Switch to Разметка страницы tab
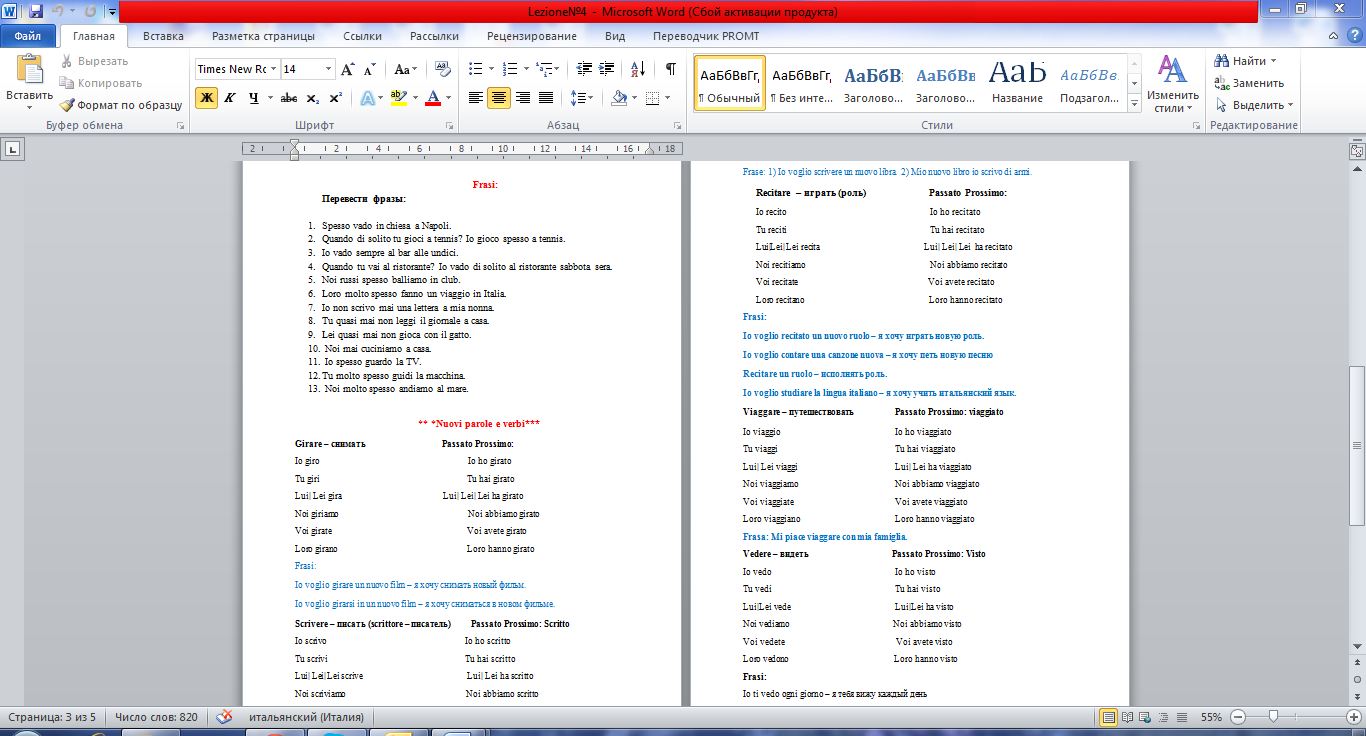 pos(263,36)
